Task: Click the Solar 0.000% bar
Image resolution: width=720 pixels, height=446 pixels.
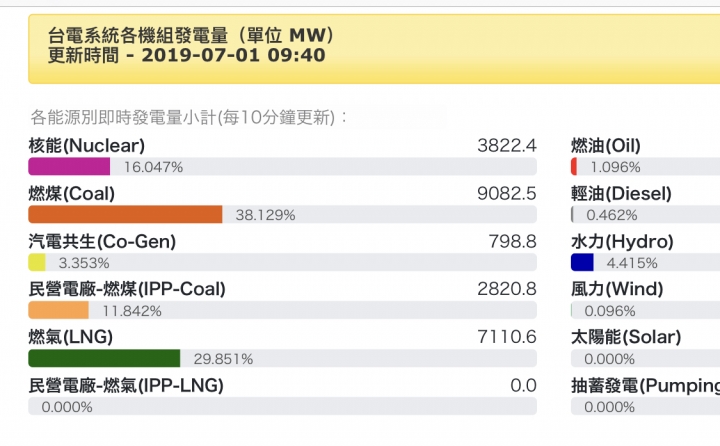Action: (645, 358)
